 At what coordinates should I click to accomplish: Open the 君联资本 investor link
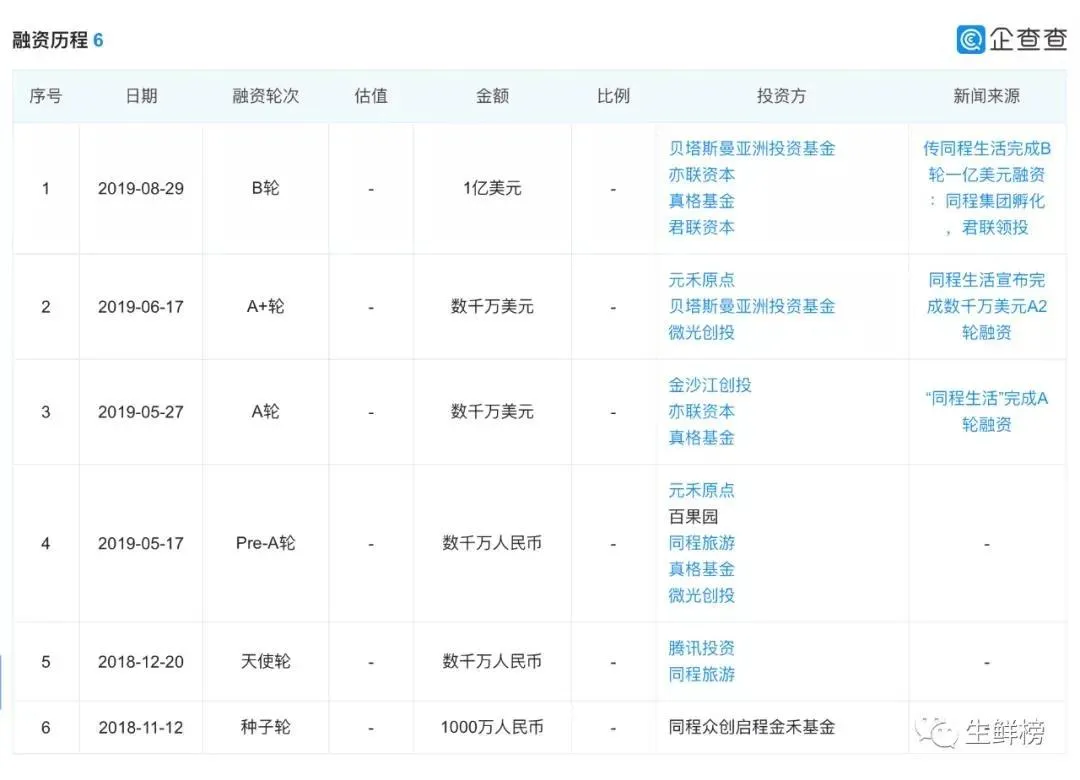[x=701, y=227]
